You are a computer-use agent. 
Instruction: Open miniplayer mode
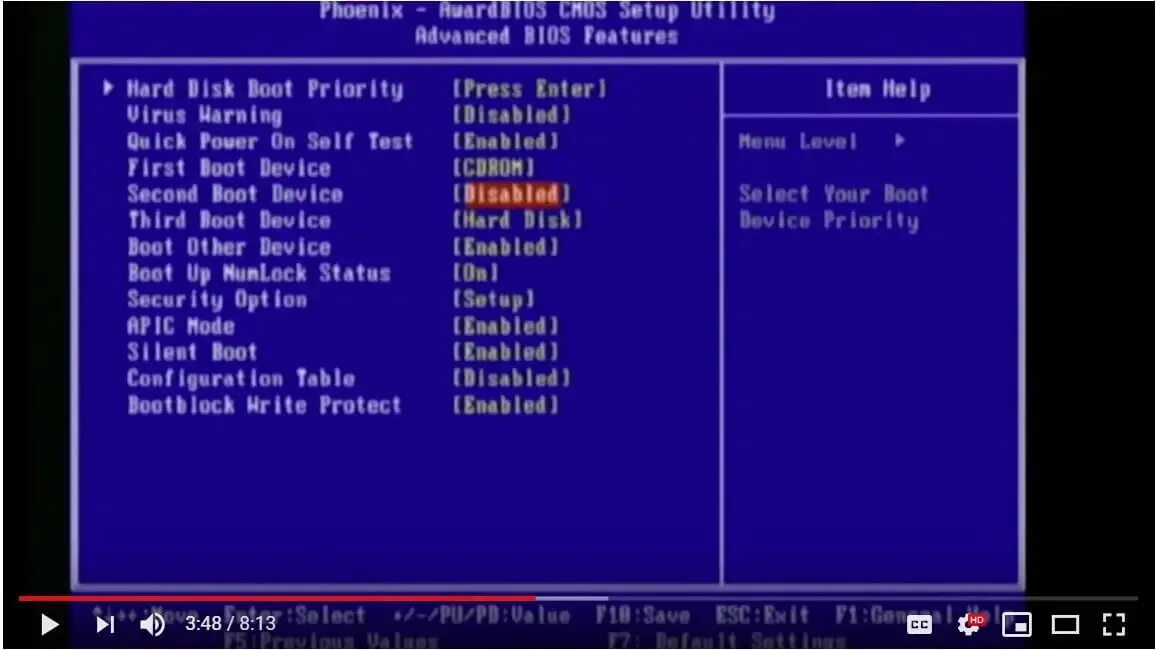1017,624
